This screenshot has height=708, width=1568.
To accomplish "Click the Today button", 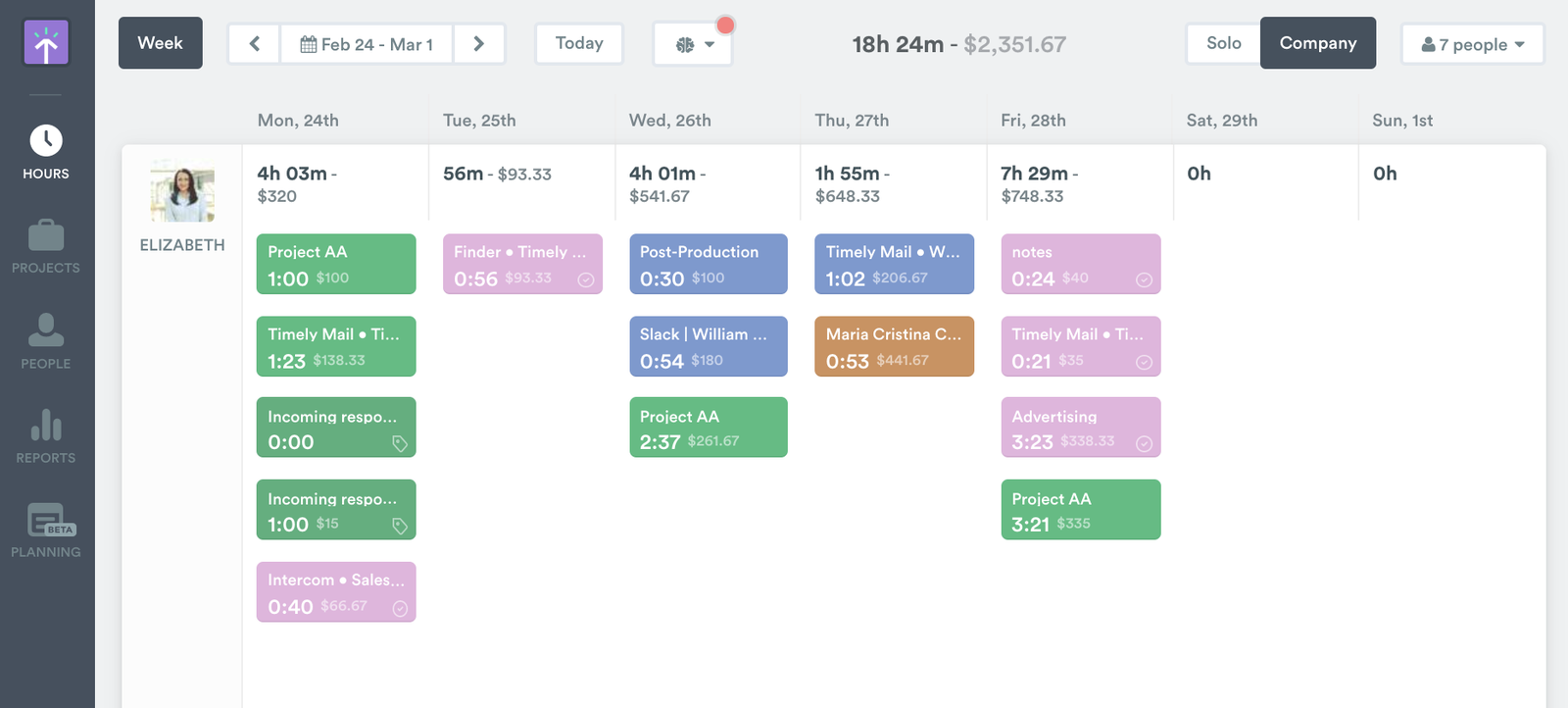I will coord(579,43).
